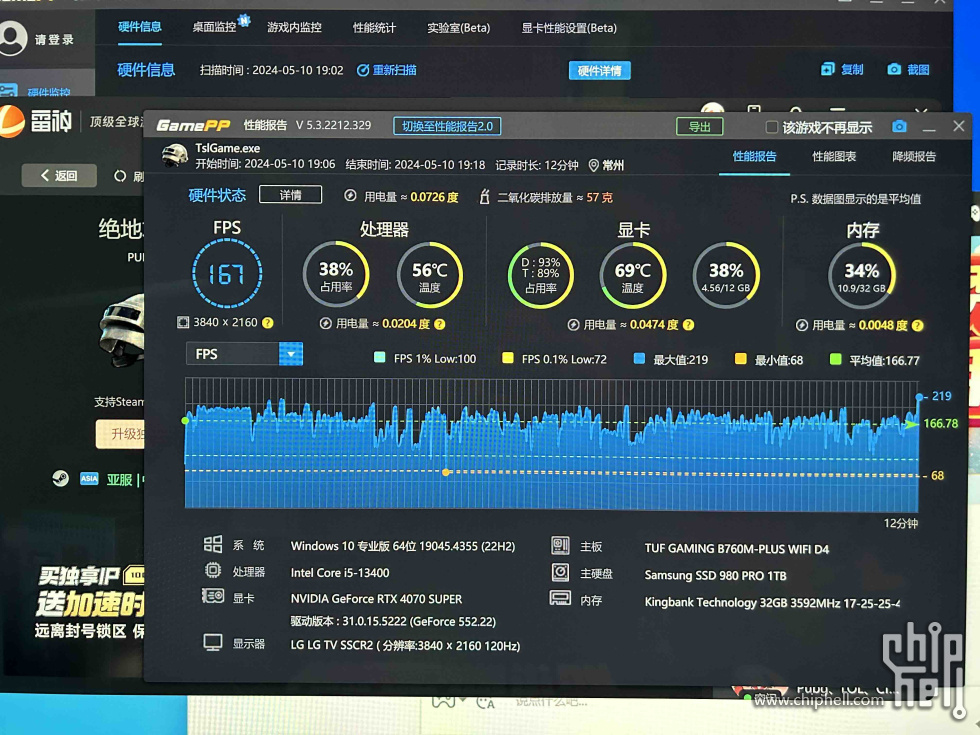This screenshot has width=980, height=735.
Task: Click the processor 38% 占用率 gauge
Action: click(336, 274)
